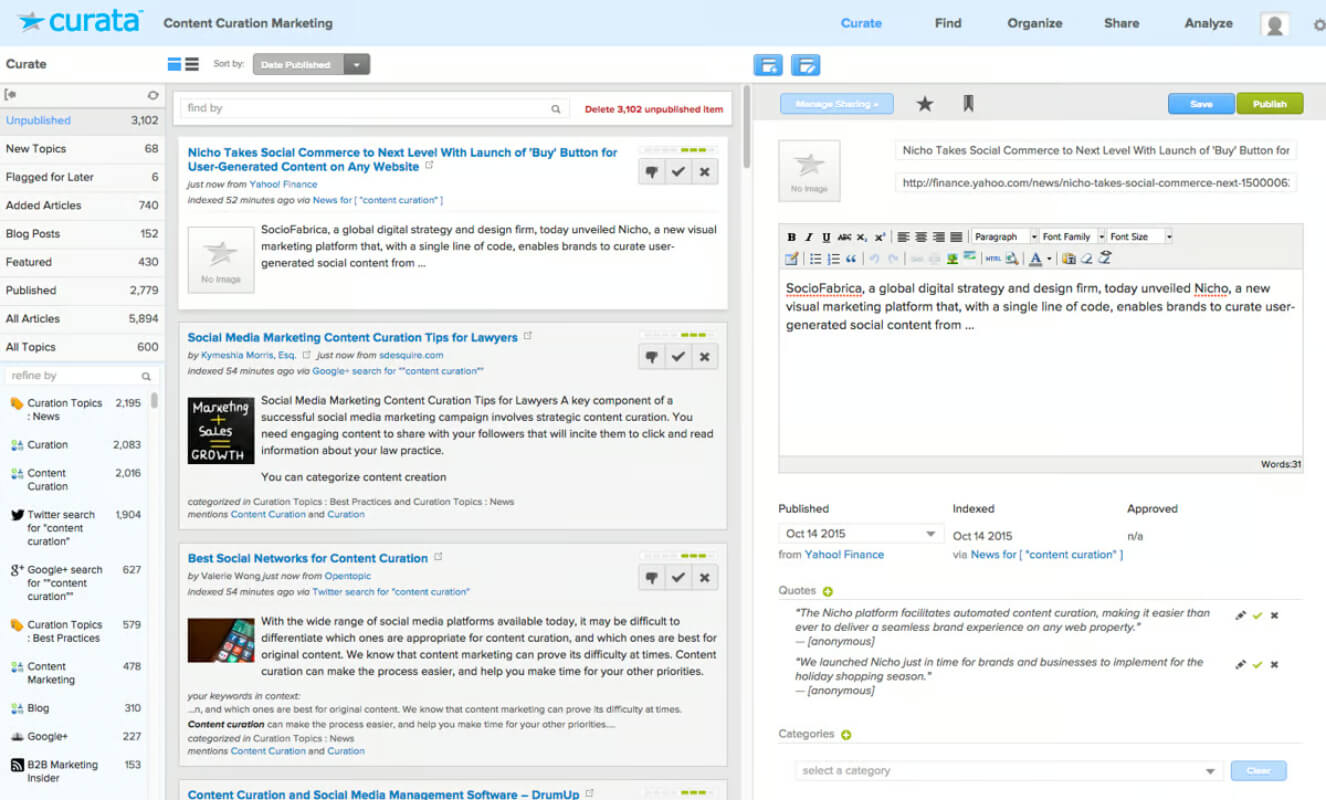Switch to the expanded card view

point(174,65)
